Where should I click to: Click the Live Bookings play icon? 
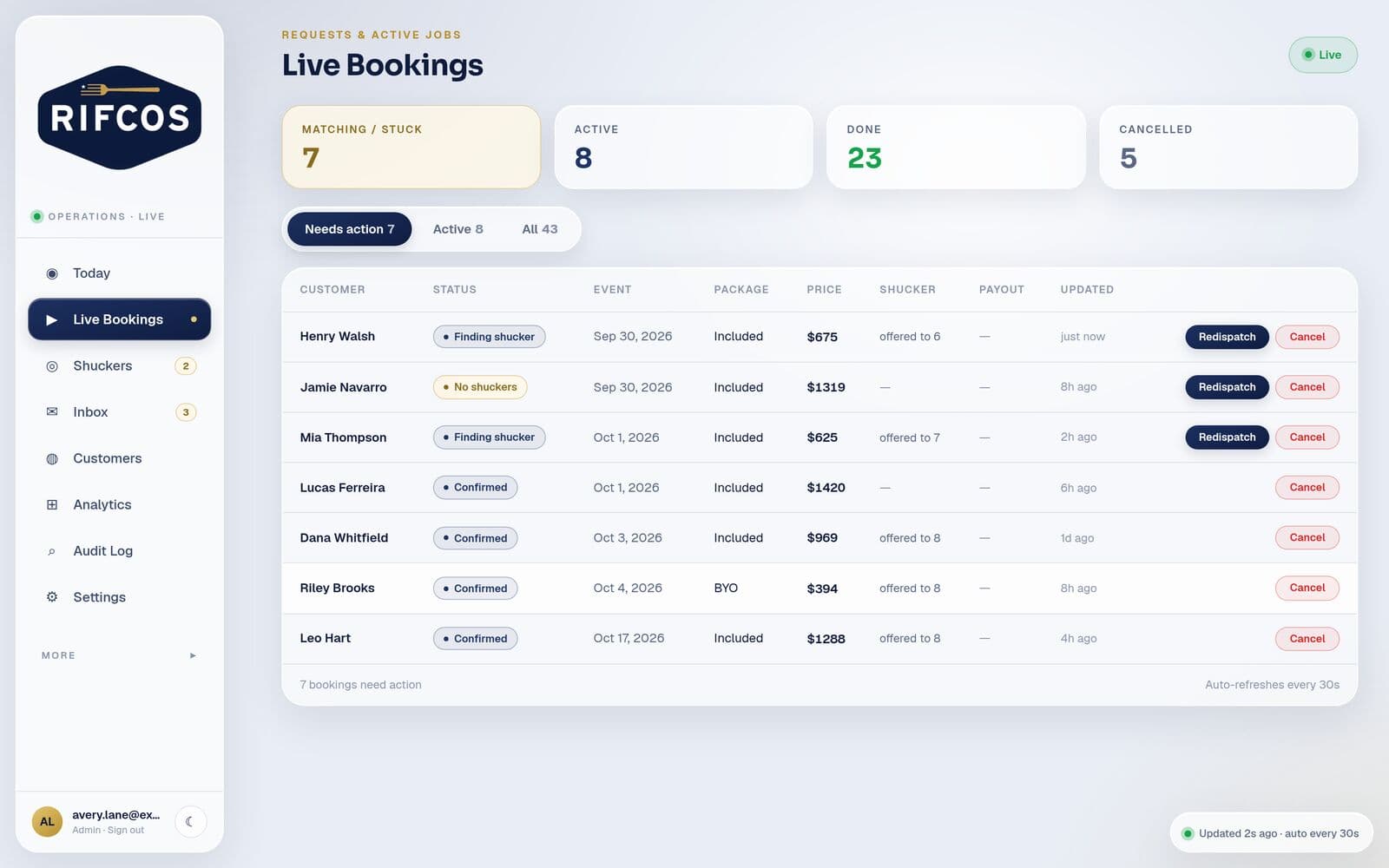[52, 319]
